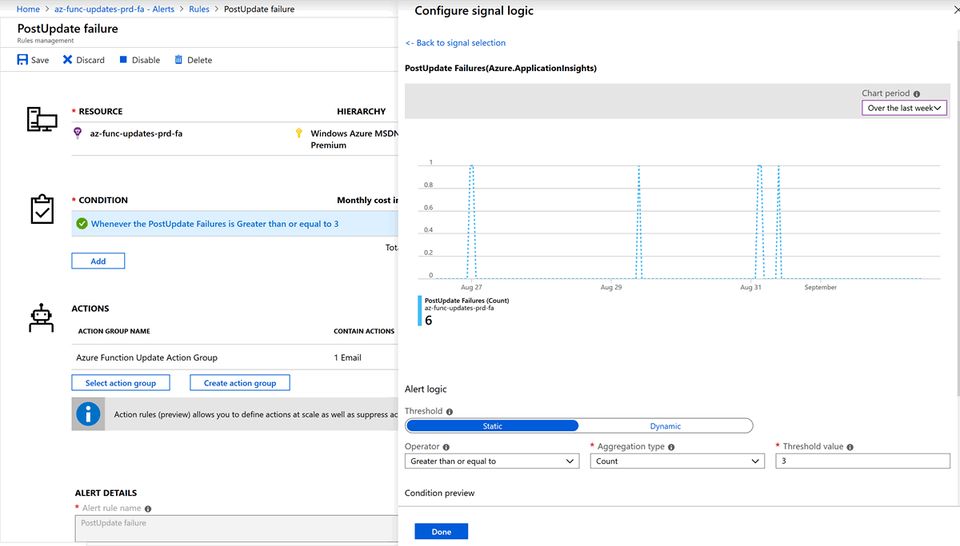Screen dimensions: 960x546
Task: Click Condition preview heading
Action: coord(440,493)
